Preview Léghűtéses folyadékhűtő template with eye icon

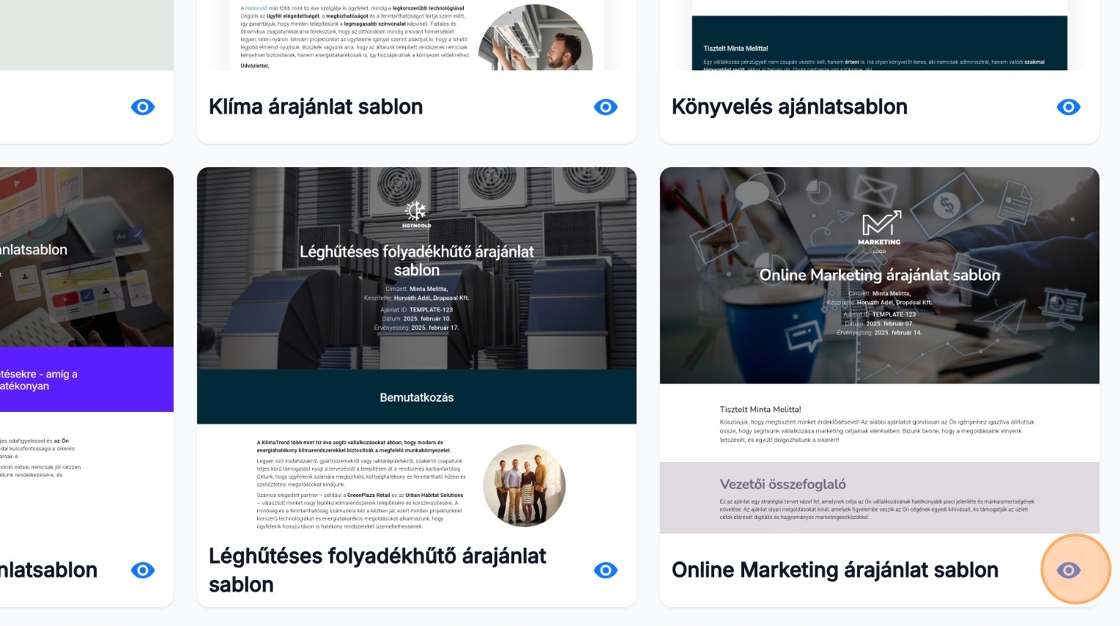click(x=606, y=570)
